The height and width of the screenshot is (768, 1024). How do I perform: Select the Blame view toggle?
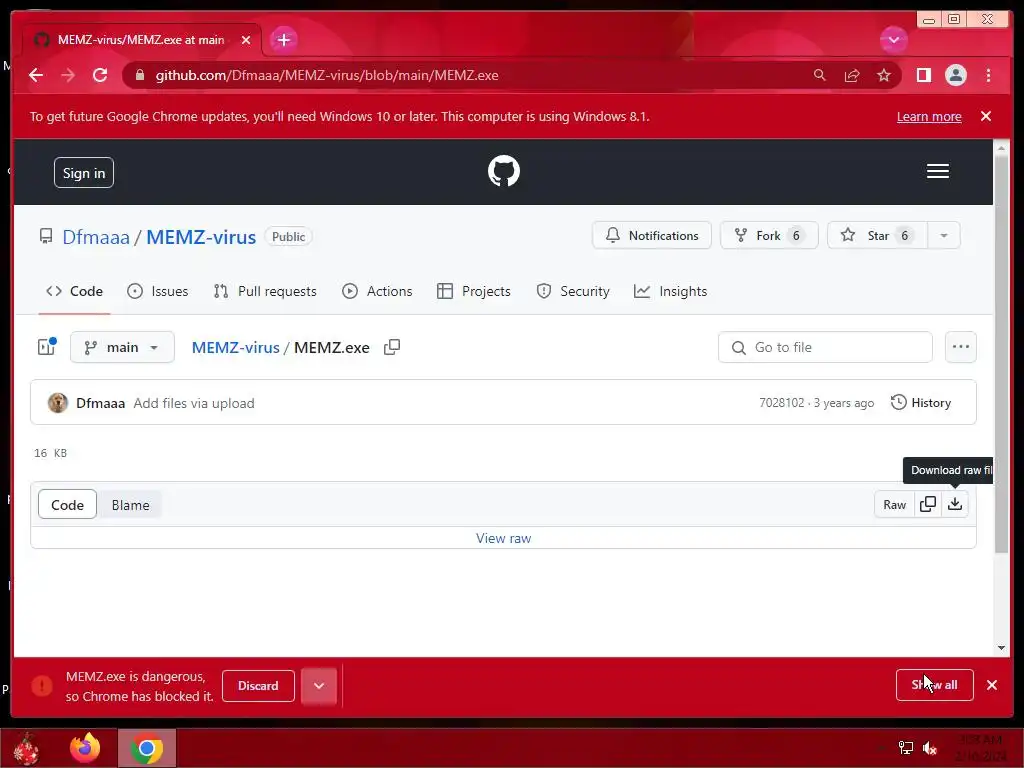click(x=130, y=504)
